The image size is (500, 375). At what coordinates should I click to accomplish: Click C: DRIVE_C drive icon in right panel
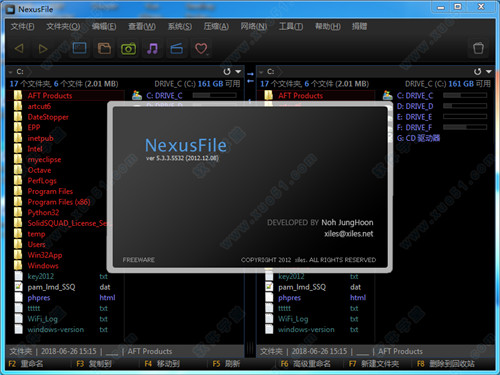coord(387,95)
